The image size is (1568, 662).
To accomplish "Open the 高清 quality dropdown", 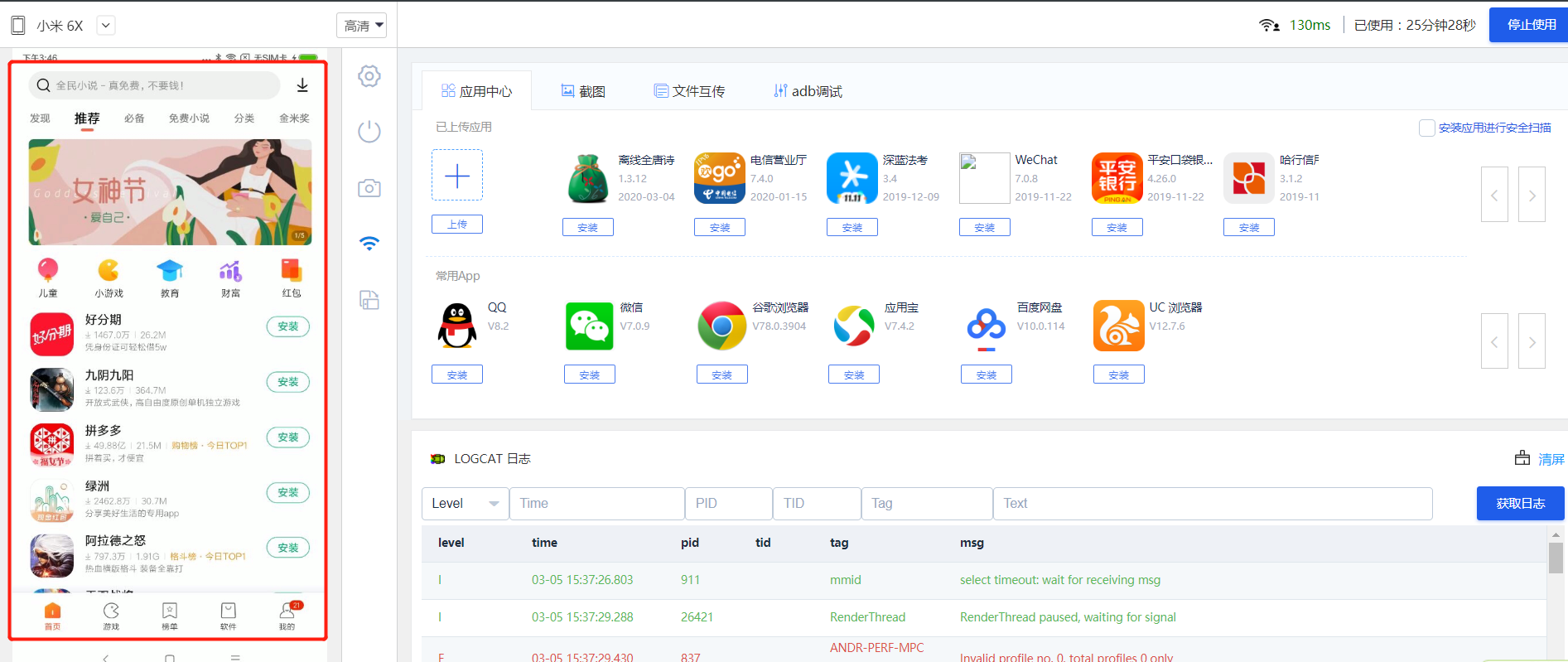I will (x=363, y=26).
